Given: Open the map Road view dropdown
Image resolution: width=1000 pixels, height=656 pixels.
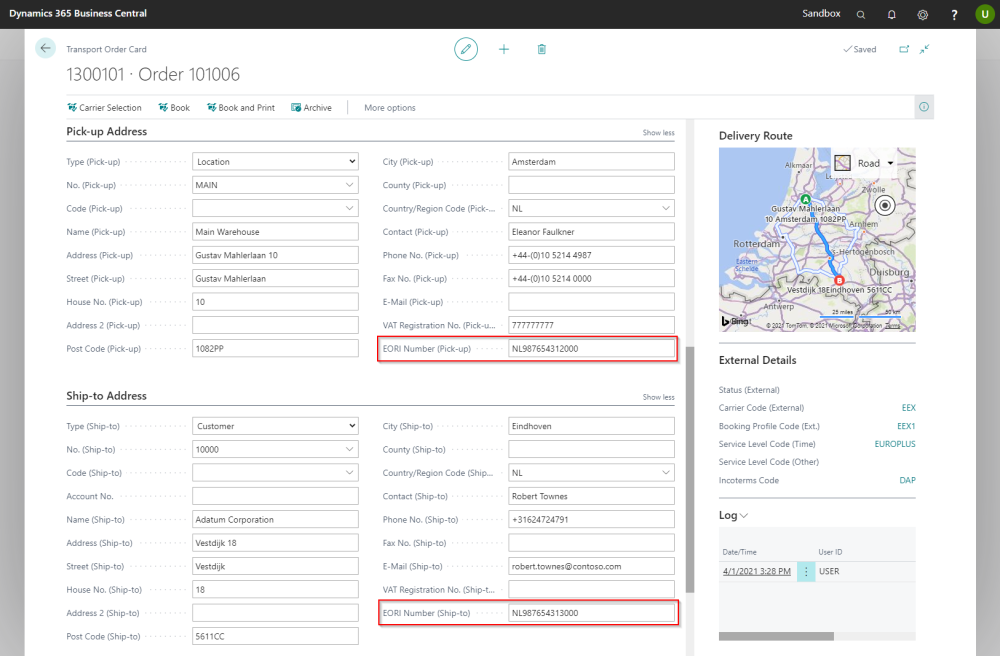Looking at the screenshot, I should click(x=890, y=163).
